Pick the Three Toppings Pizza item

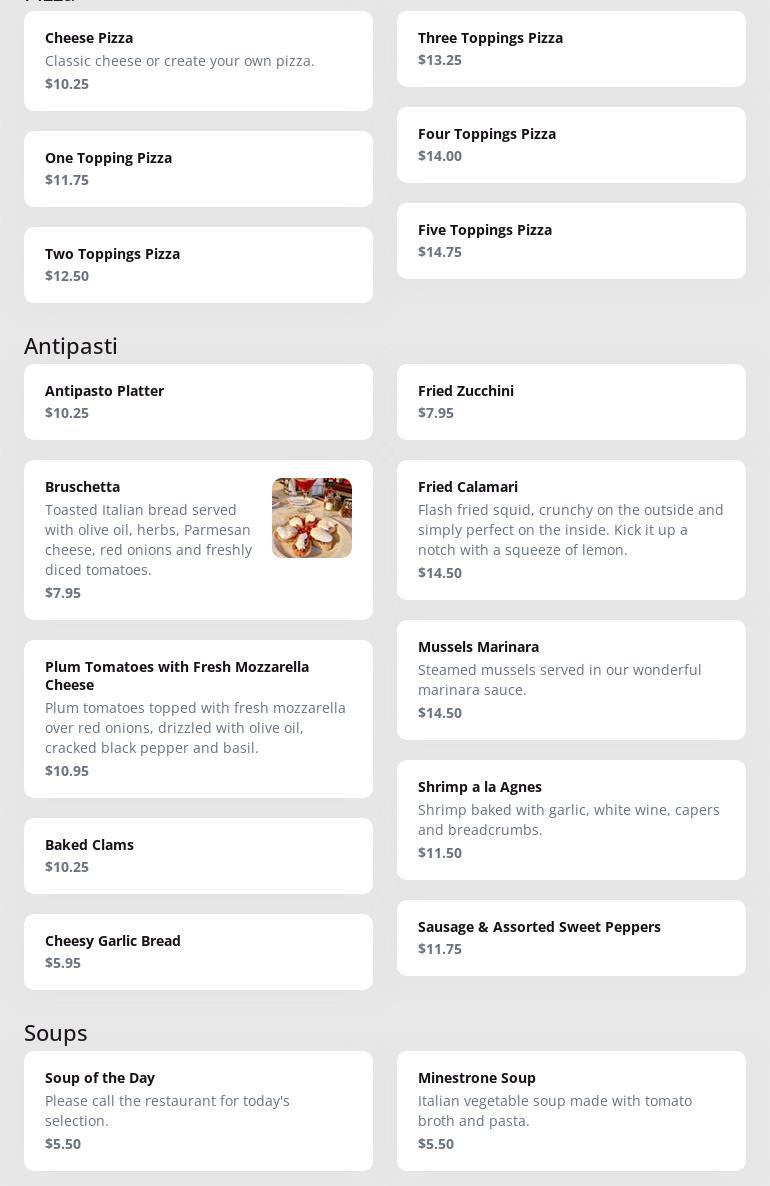tap(571, 49)
